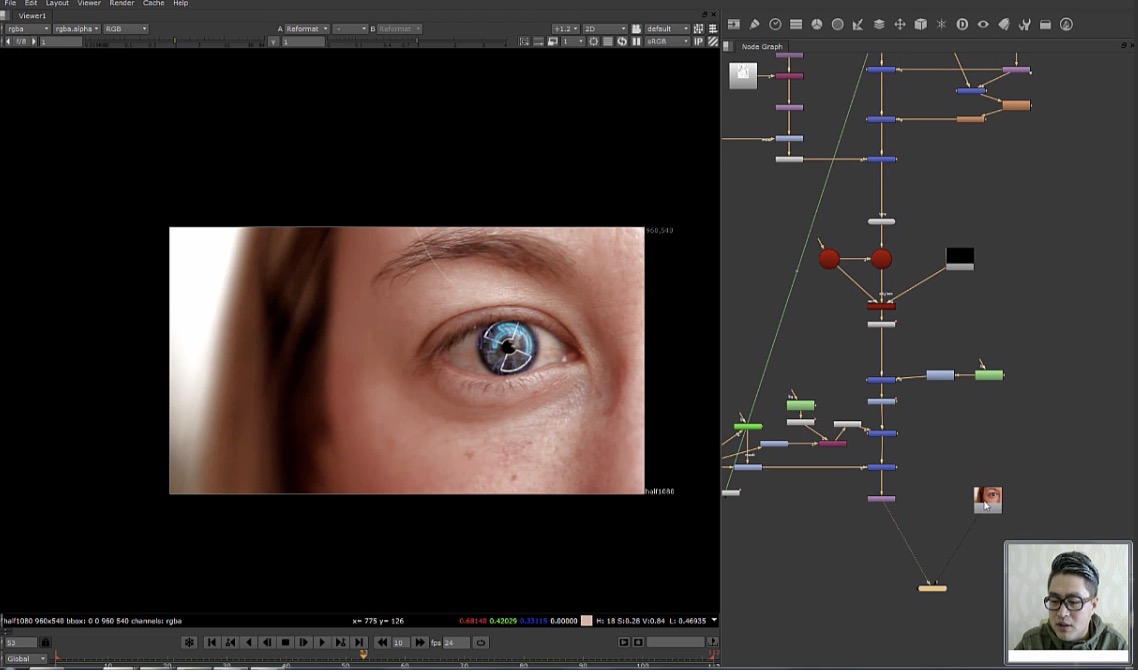
Task: Expand the rgba channel layer dropdown
Action: 27,29
